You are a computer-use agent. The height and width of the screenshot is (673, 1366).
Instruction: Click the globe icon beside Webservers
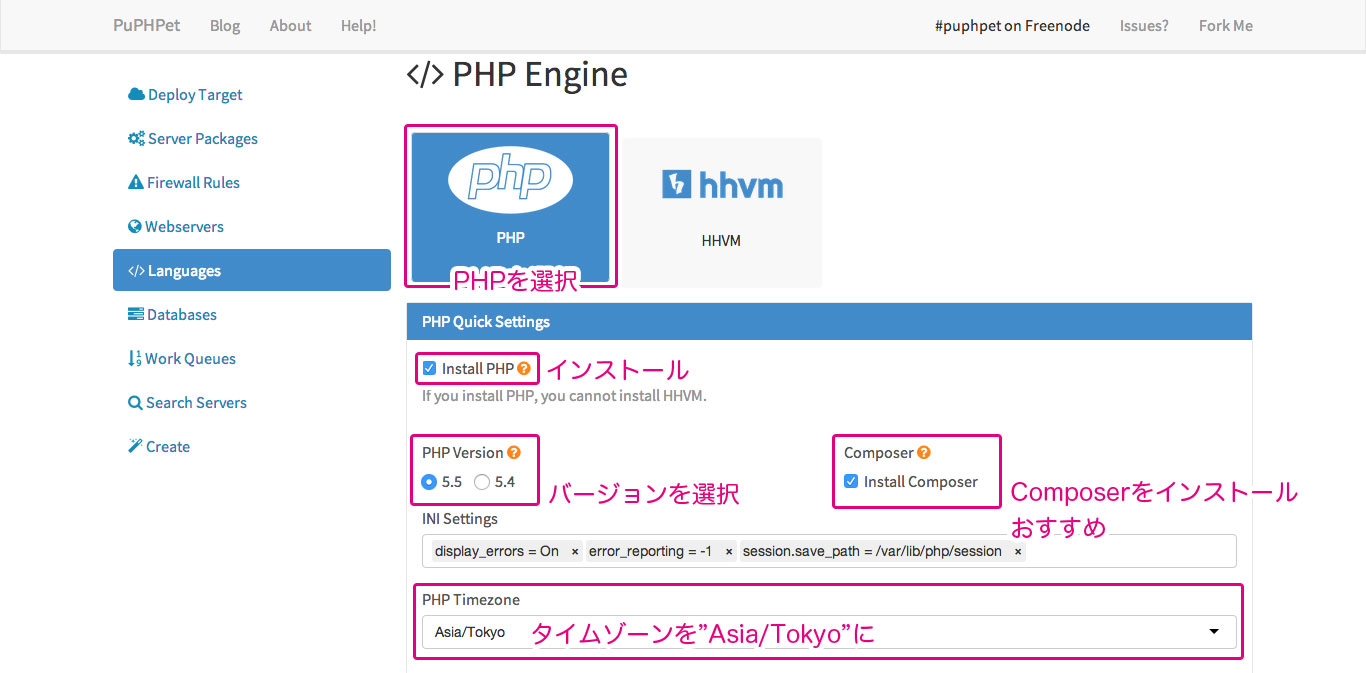pyautogui.click(x=135, y=227)
